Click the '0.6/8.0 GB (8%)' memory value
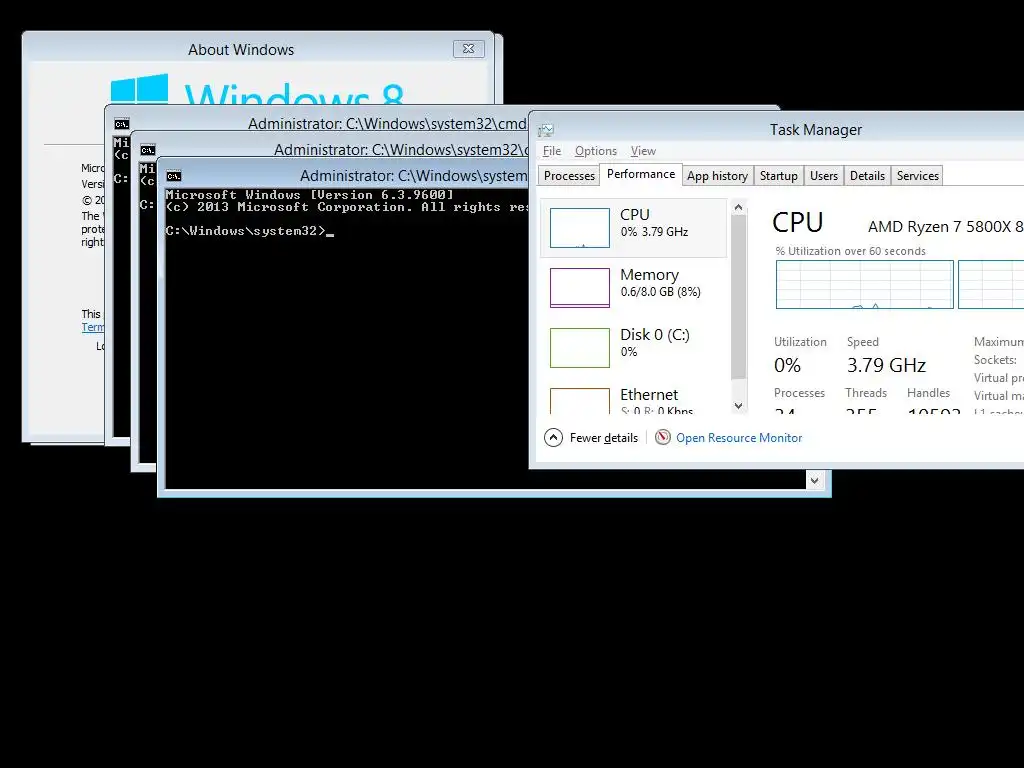Screen dimensions: 1024x768 [x=660, y=292]
